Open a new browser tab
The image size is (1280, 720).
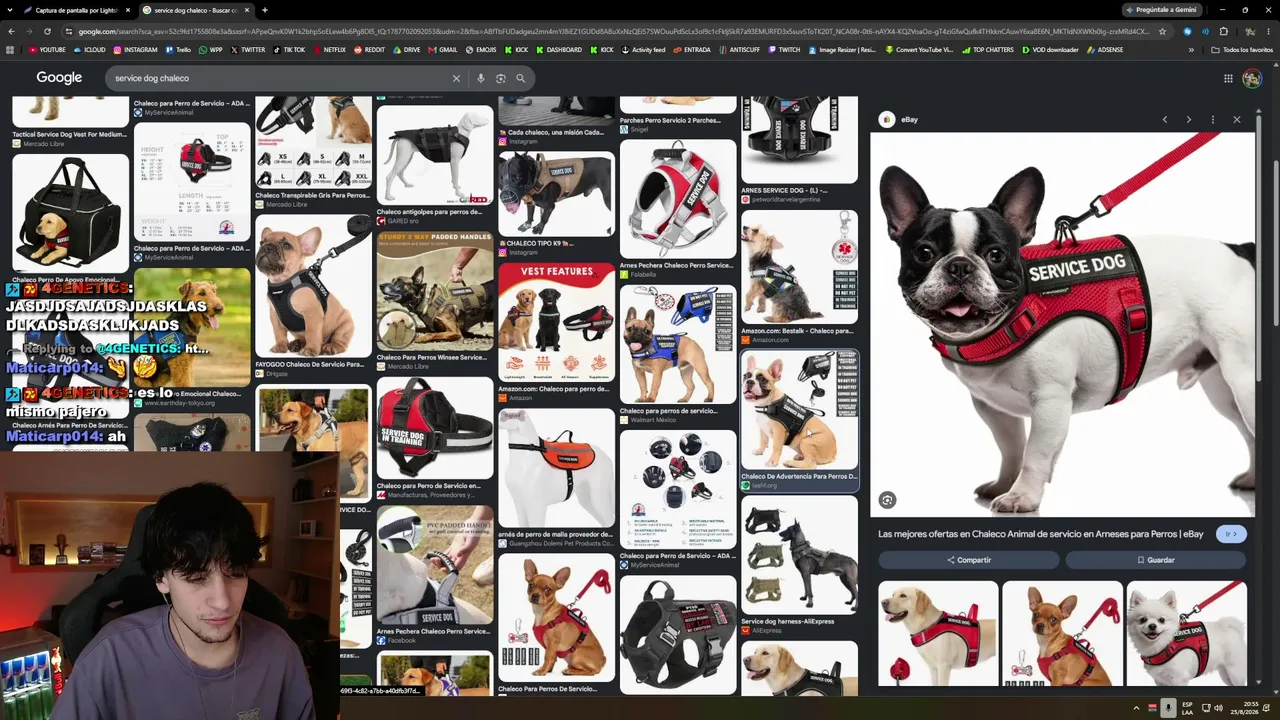264,10
